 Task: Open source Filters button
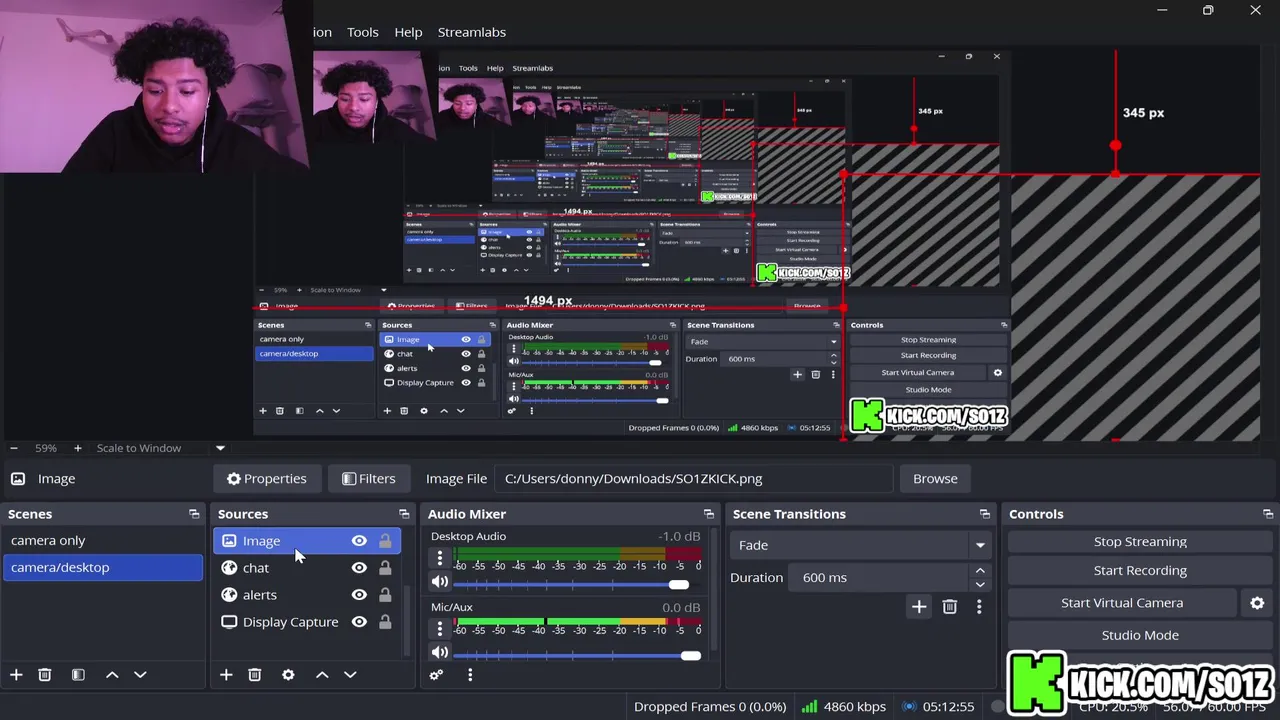(368, 479)
